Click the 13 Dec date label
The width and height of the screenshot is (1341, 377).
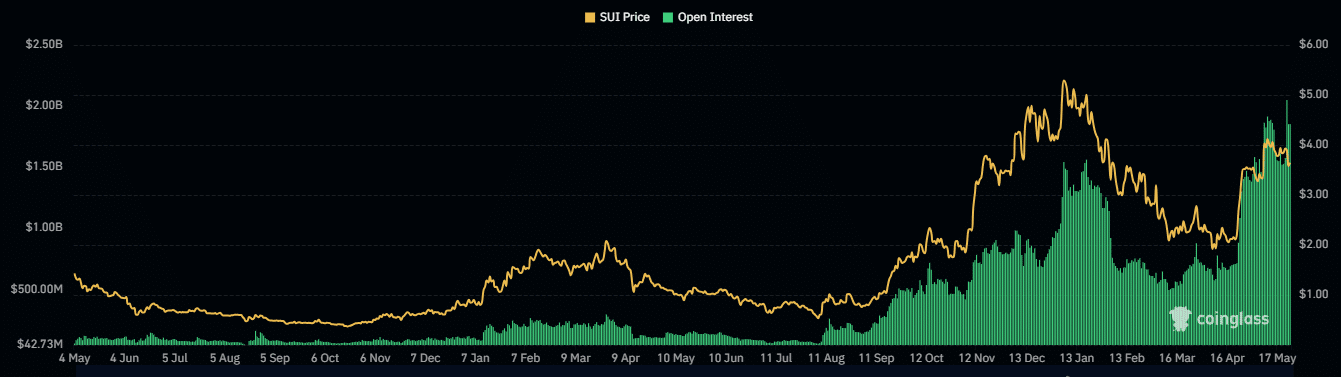1026,357
